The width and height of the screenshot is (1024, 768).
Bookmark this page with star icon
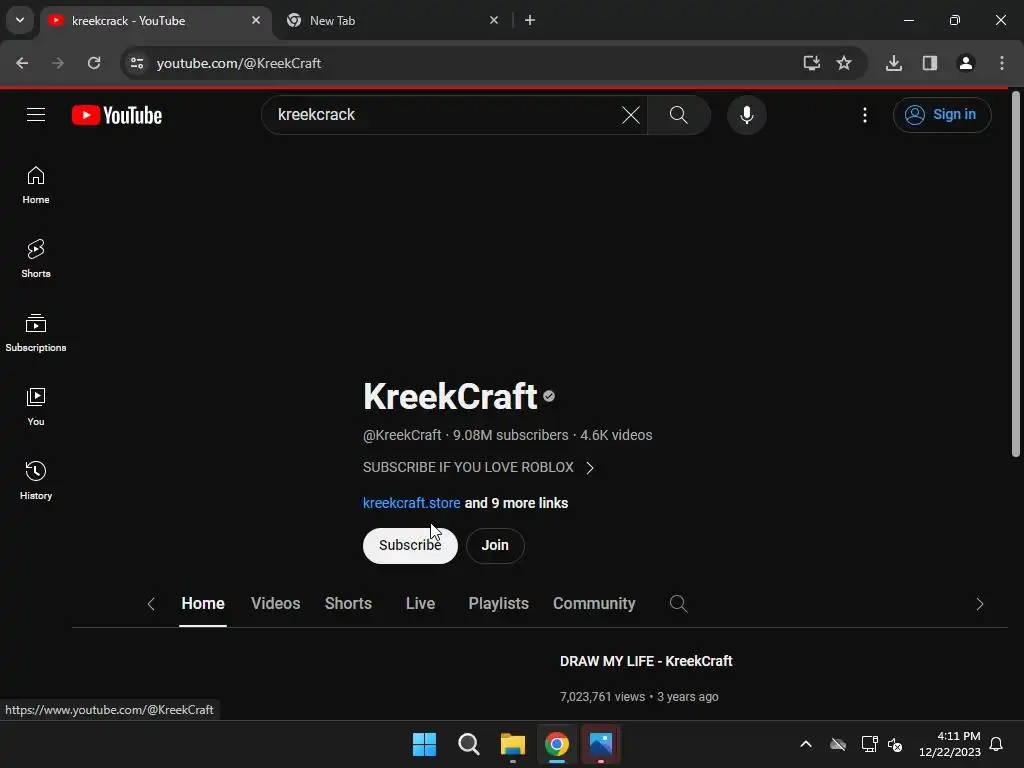tap(844, 63)
